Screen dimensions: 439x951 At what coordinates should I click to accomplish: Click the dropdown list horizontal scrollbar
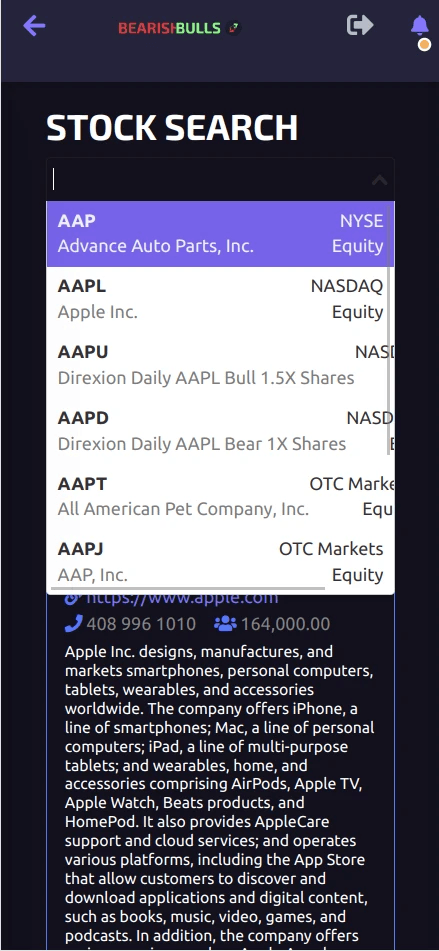click(x=188, y=588)
